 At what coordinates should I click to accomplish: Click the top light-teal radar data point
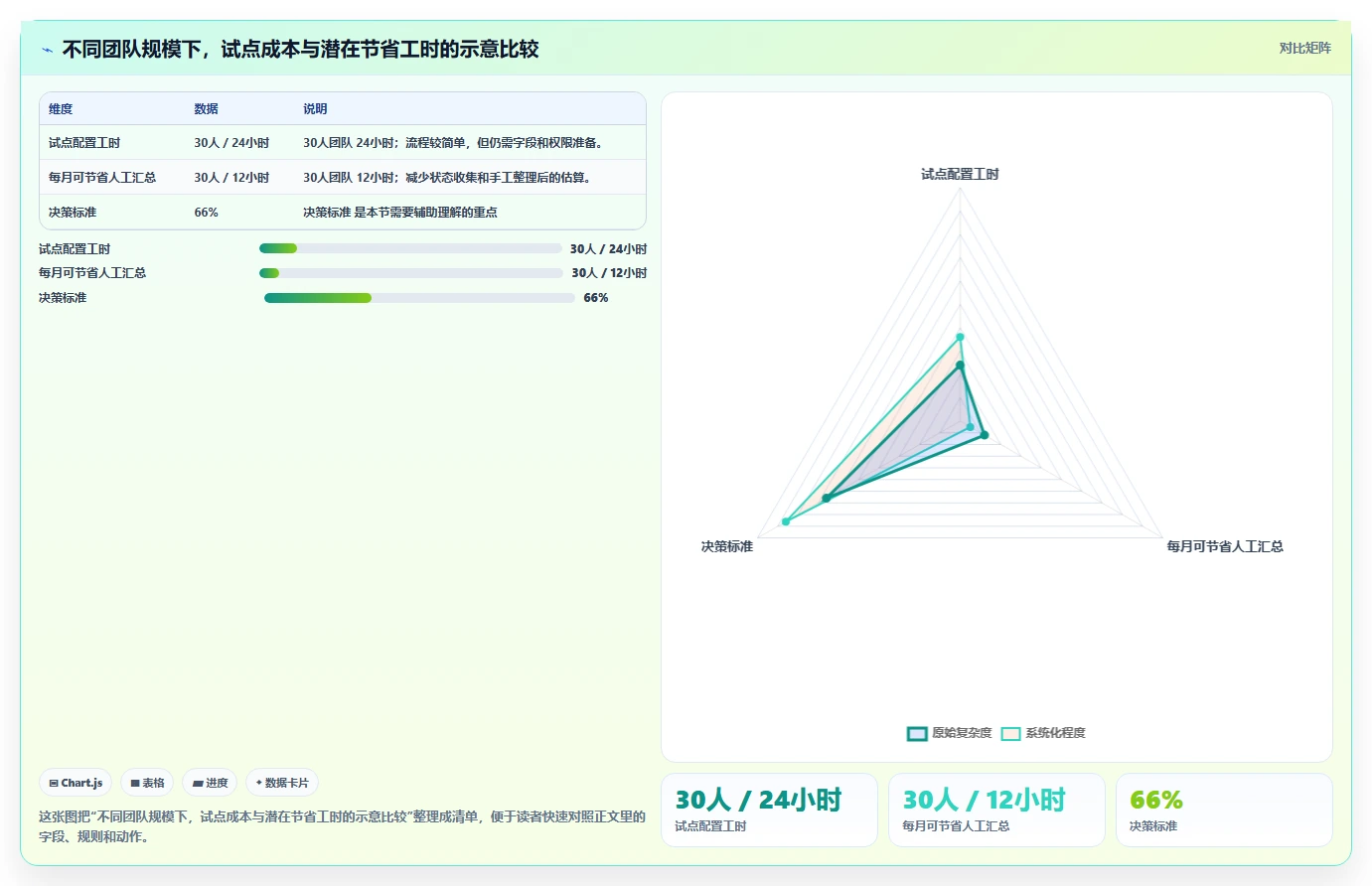960,338
